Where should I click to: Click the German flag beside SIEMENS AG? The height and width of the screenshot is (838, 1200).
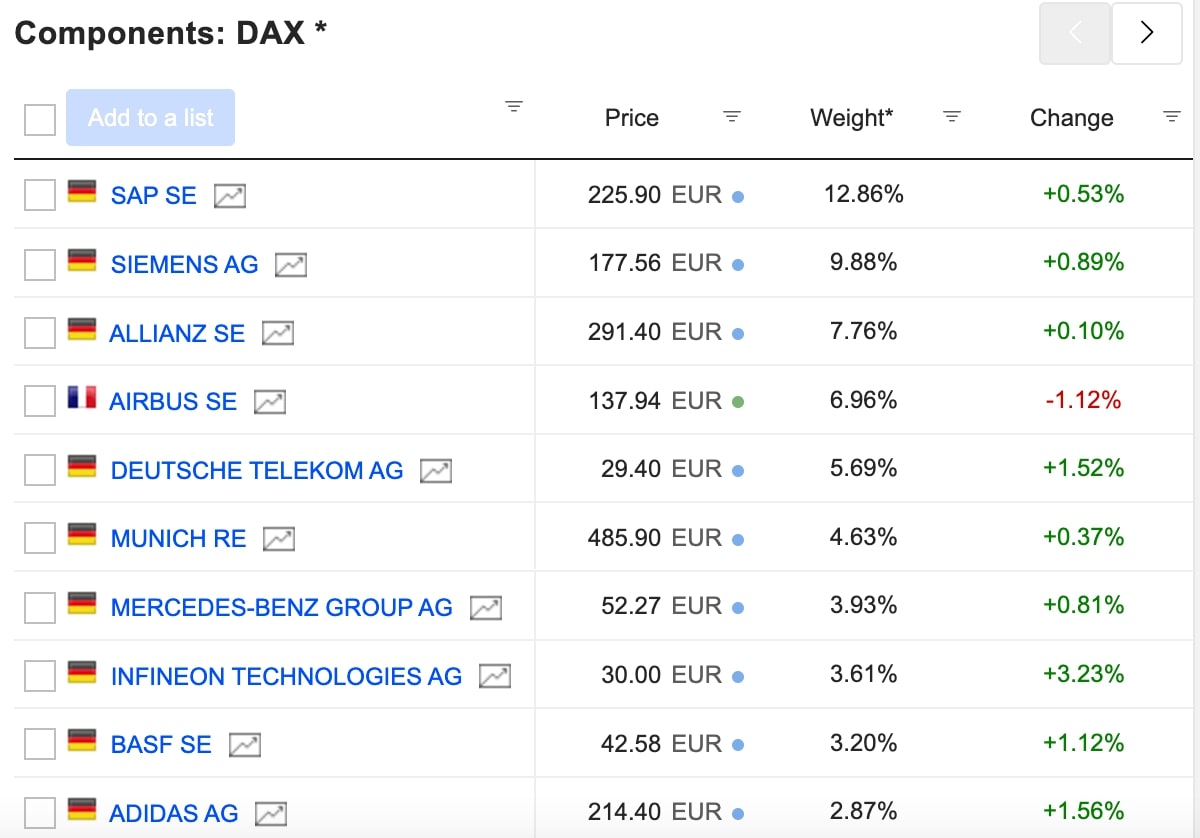pyautogui.click(x=82, y=260)
